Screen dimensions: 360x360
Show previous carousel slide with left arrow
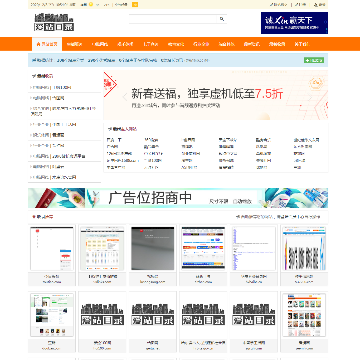point(125,97)
